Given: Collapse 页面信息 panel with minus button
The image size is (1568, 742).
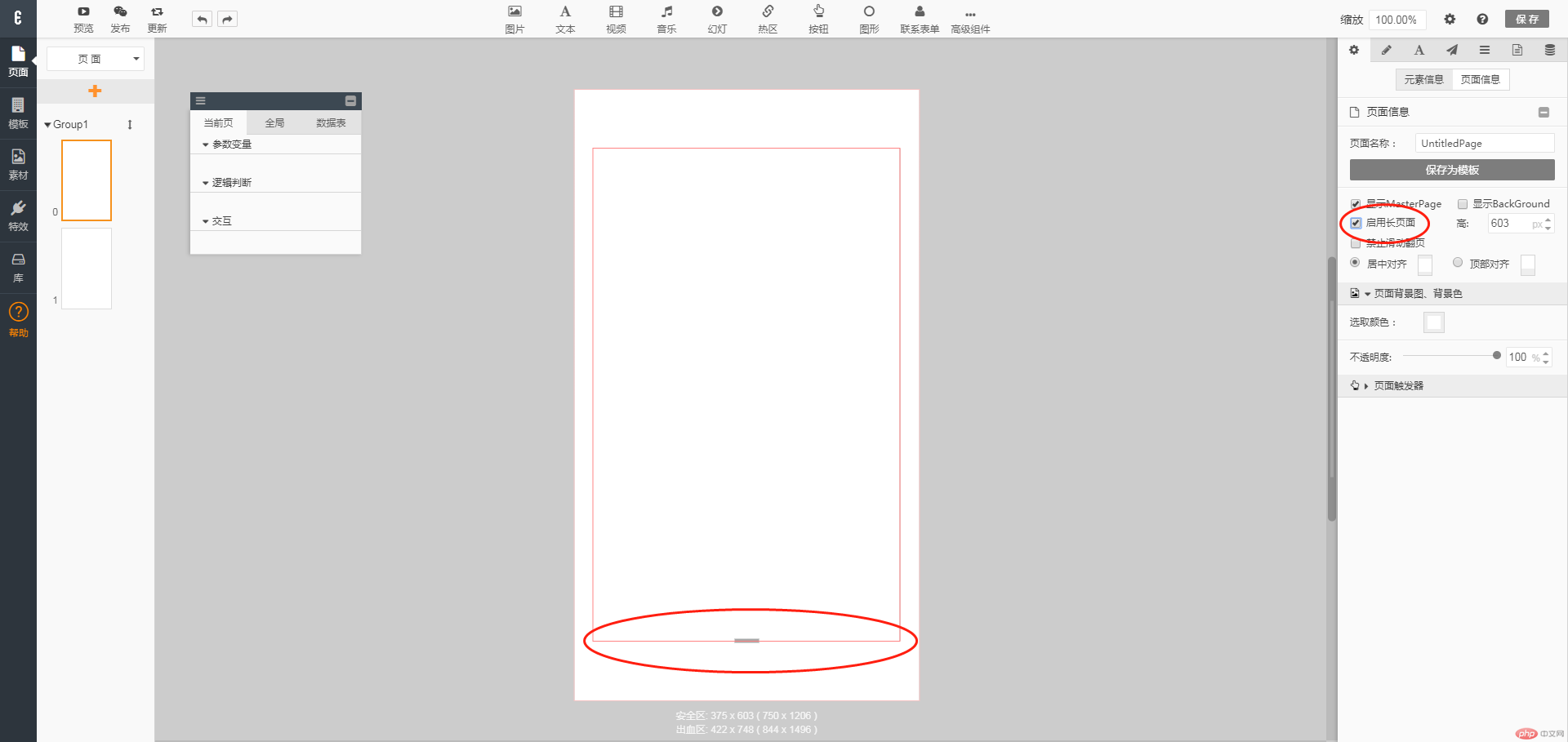Looking at the screenshot, I should pos(1543,113).
